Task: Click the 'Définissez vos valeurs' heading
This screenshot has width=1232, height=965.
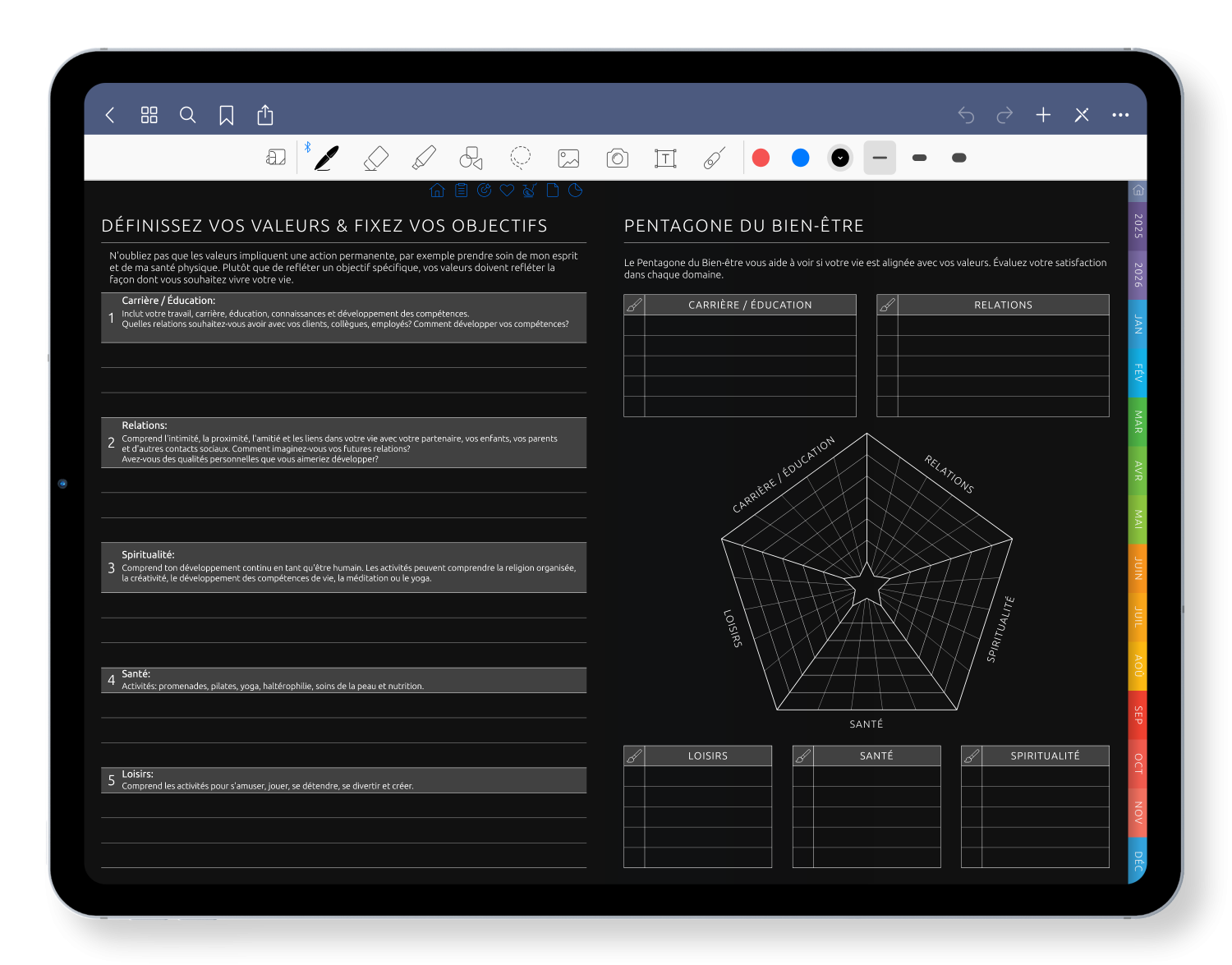Action: [324, 226]
